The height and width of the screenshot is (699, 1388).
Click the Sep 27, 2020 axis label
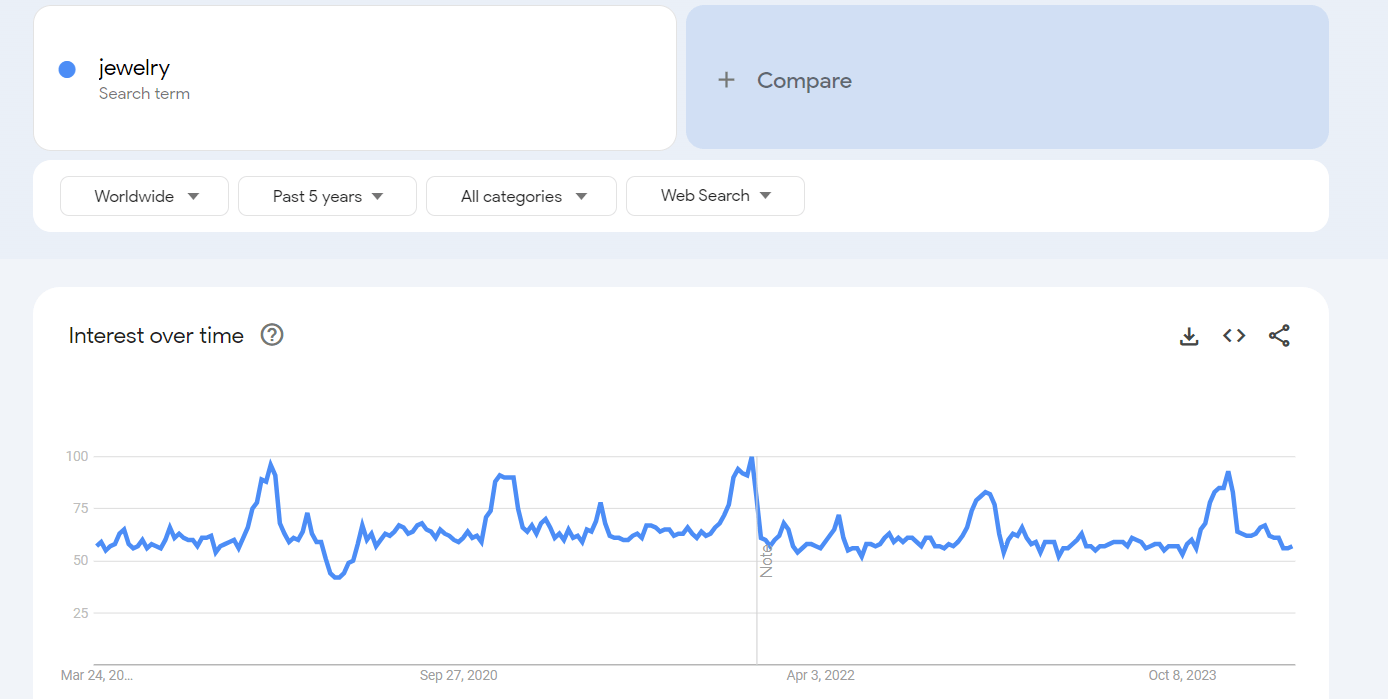coord(458,675)
